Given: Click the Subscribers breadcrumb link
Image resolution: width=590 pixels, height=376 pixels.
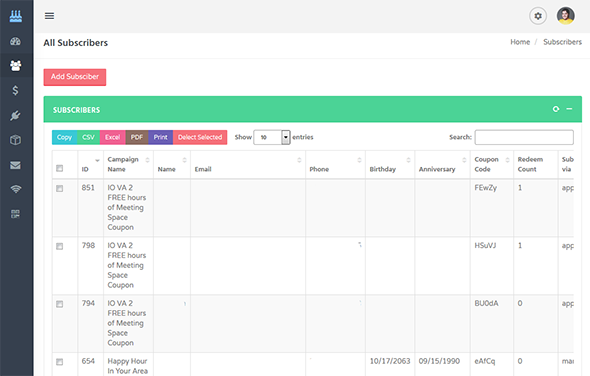Looking at the screenshot, I should 563,42.
